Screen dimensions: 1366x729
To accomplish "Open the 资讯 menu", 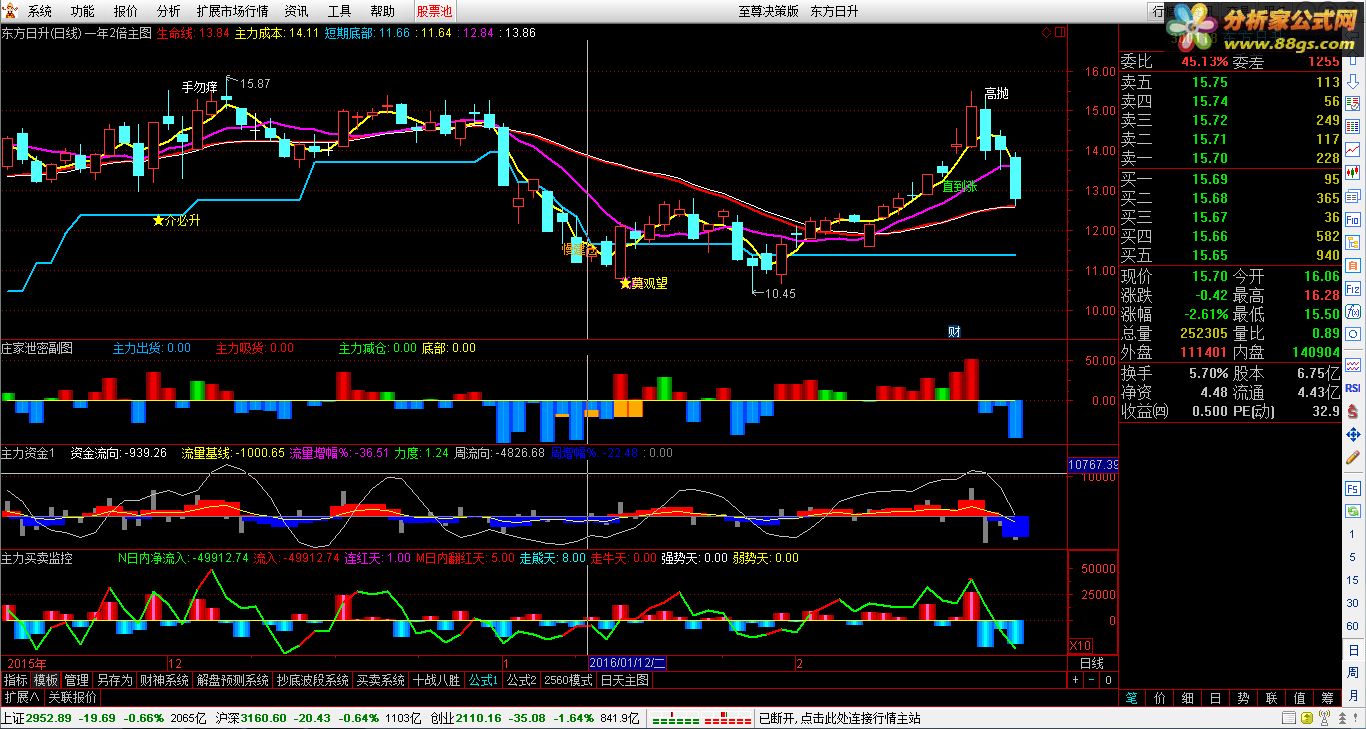I will [296, 11].
